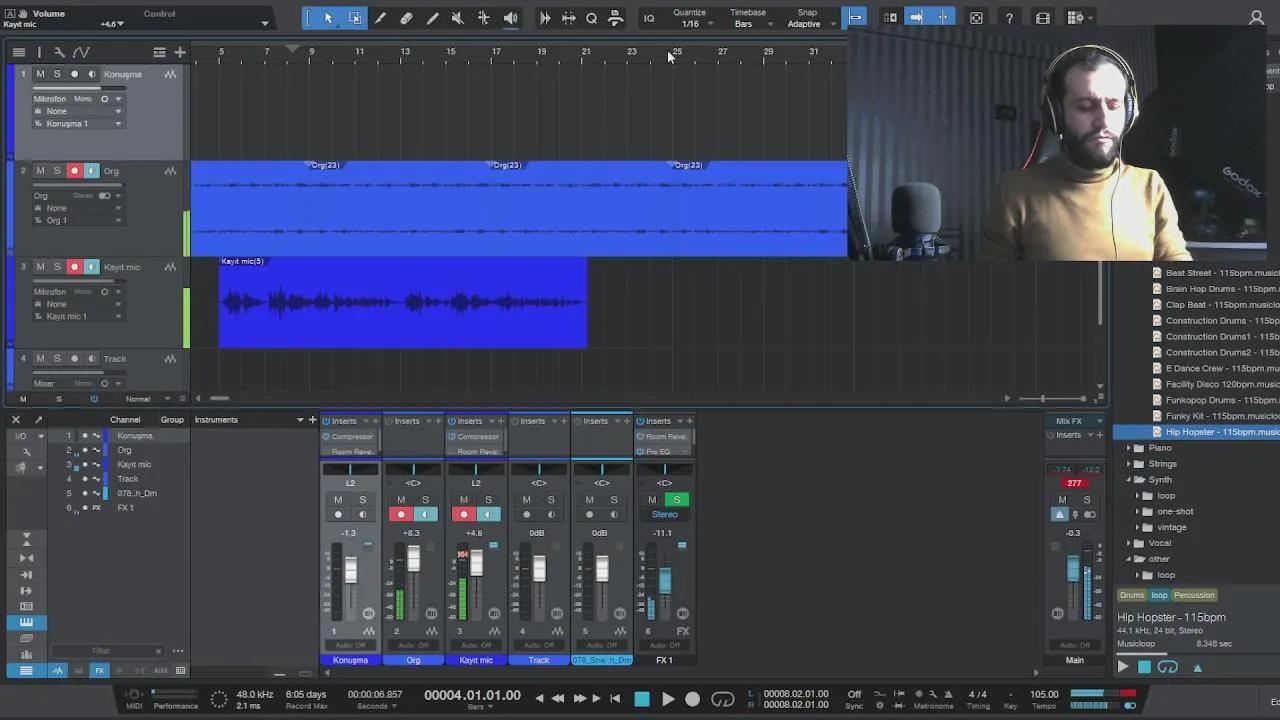
Task: Click the Percussion tag label in the browser
Action: click(1194, 595)
